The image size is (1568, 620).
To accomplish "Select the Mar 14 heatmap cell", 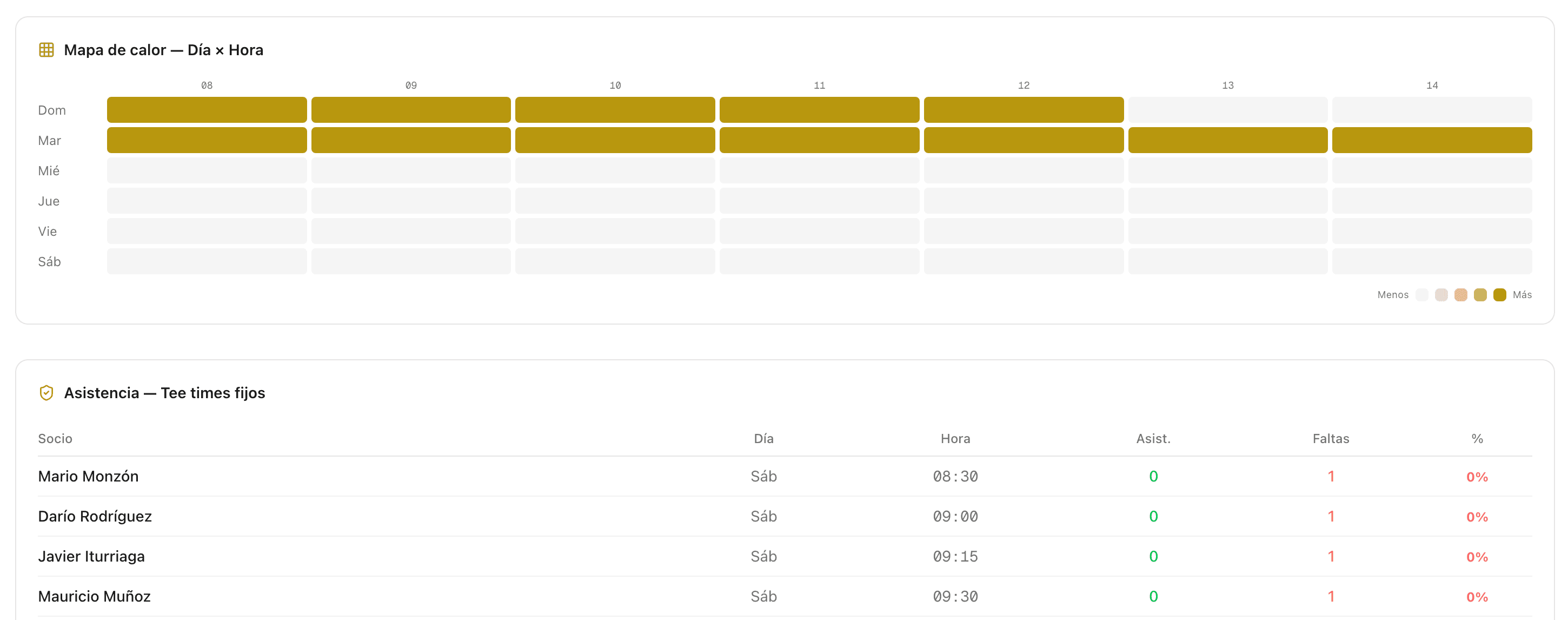I will [1432, 140].
